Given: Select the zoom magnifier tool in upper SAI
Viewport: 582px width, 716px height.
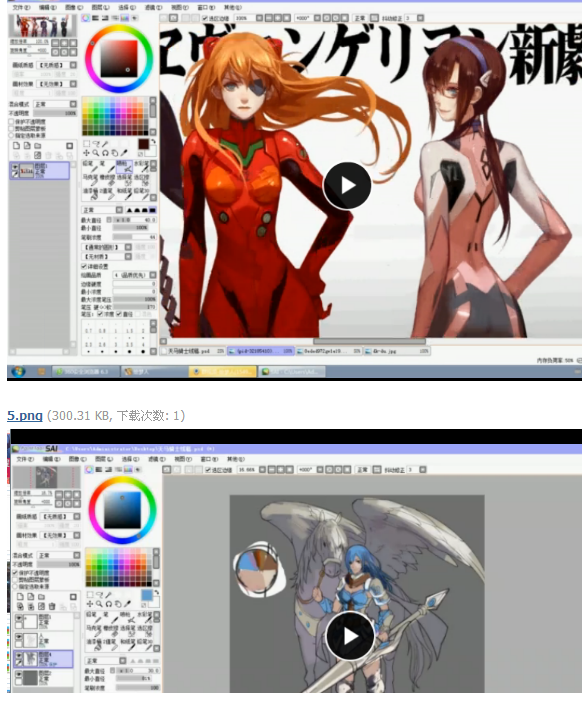Looking at the screenshot, I should coord(96,153).
